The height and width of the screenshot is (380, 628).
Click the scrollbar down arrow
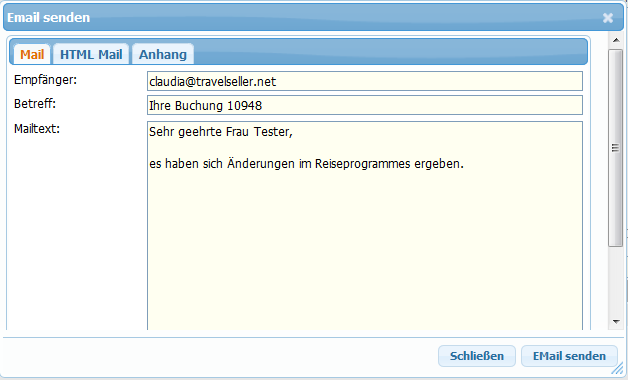click(616, 322)
